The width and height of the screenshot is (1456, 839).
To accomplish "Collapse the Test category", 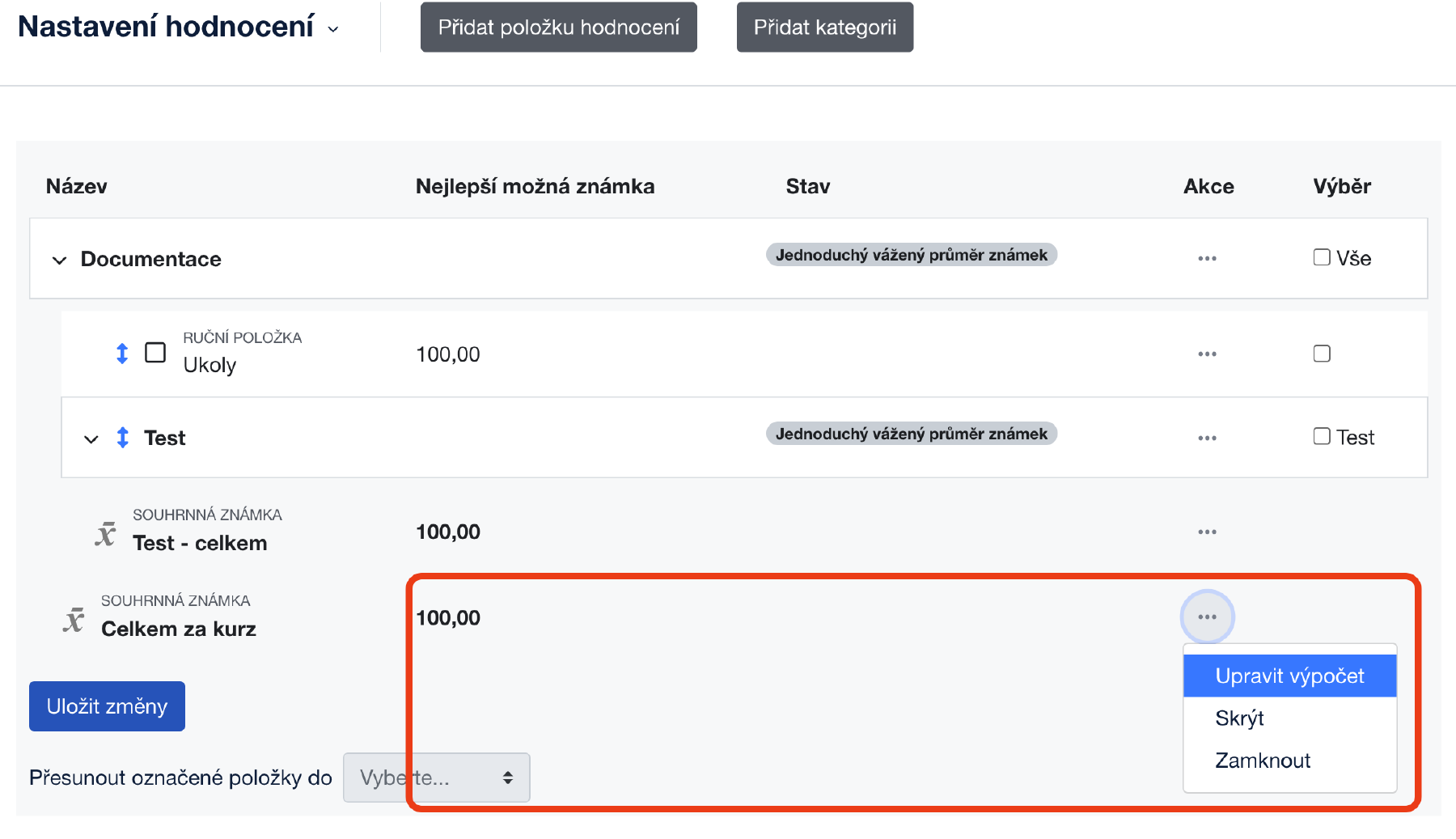I will (91, 439).
